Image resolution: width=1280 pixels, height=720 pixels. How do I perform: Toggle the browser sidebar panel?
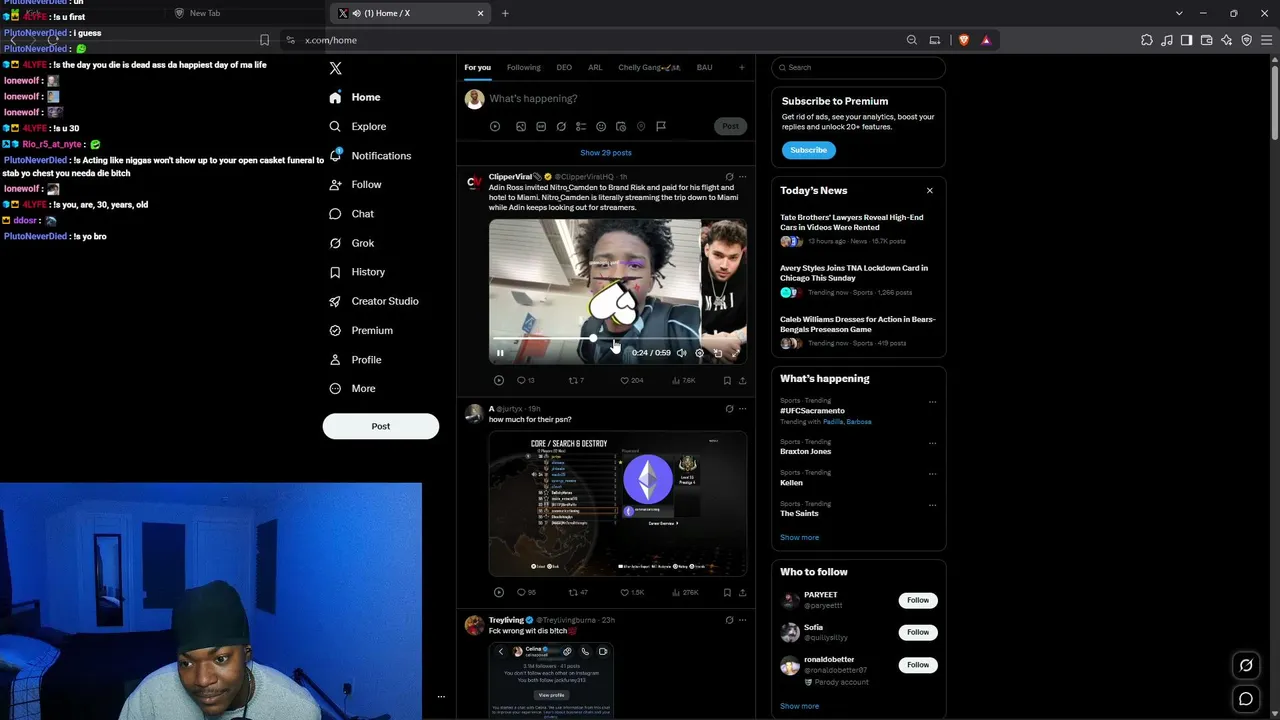click(x=1186, y=40)
